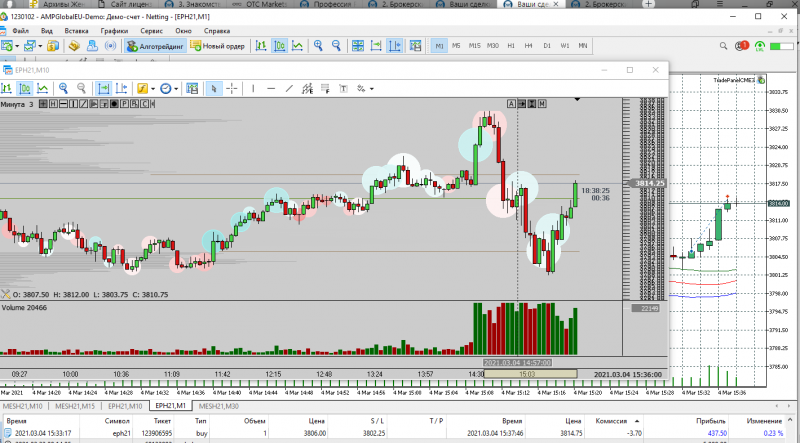800x443 pixels.
Task: Select Fibonacci retracement tool
Action: coord(326,89)
